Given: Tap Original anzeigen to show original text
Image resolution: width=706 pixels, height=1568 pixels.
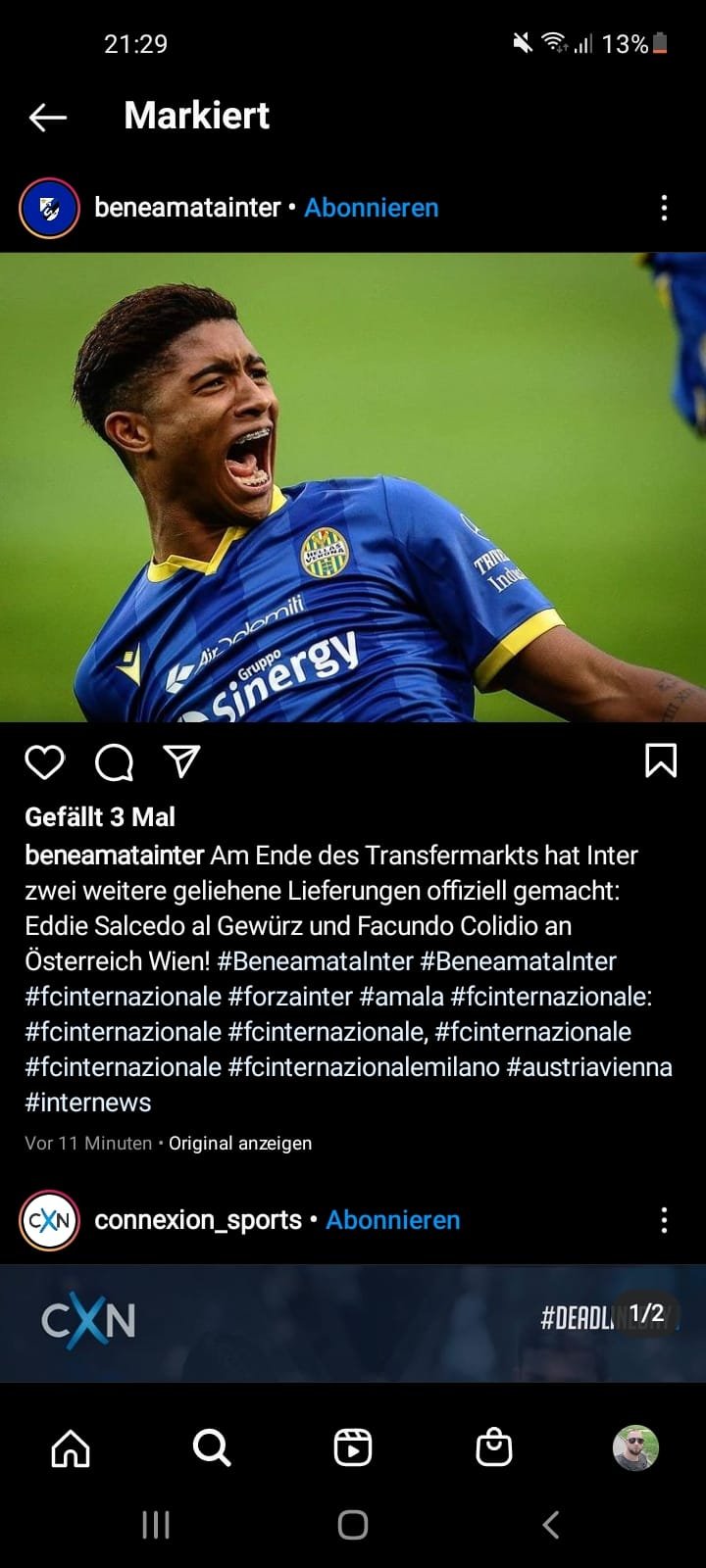Looking at the screenshot, I should pos(240,1143).
